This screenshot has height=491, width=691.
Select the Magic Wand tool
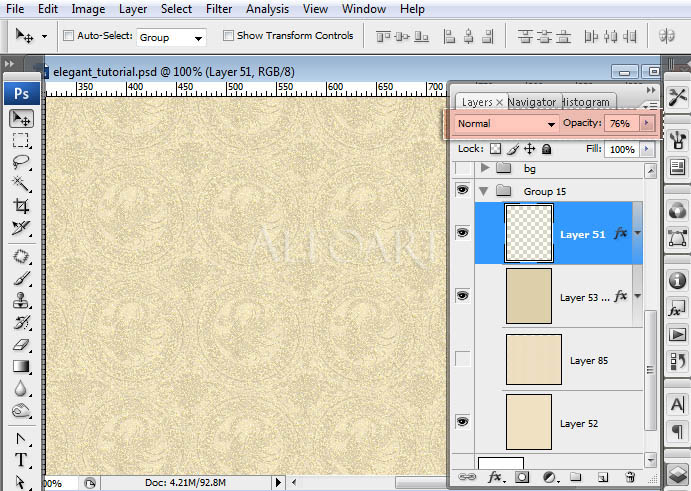click(x=20, y=184)
